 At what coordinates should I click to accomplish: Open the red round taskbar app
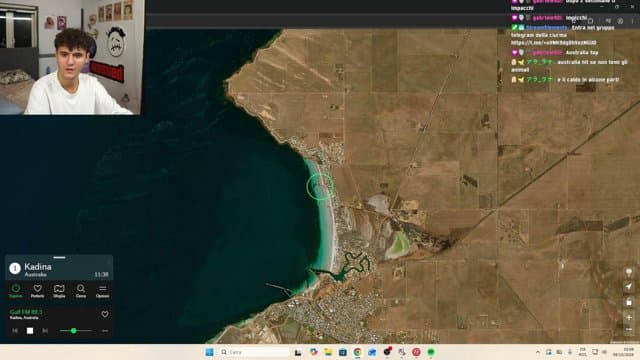coord(416,352)
